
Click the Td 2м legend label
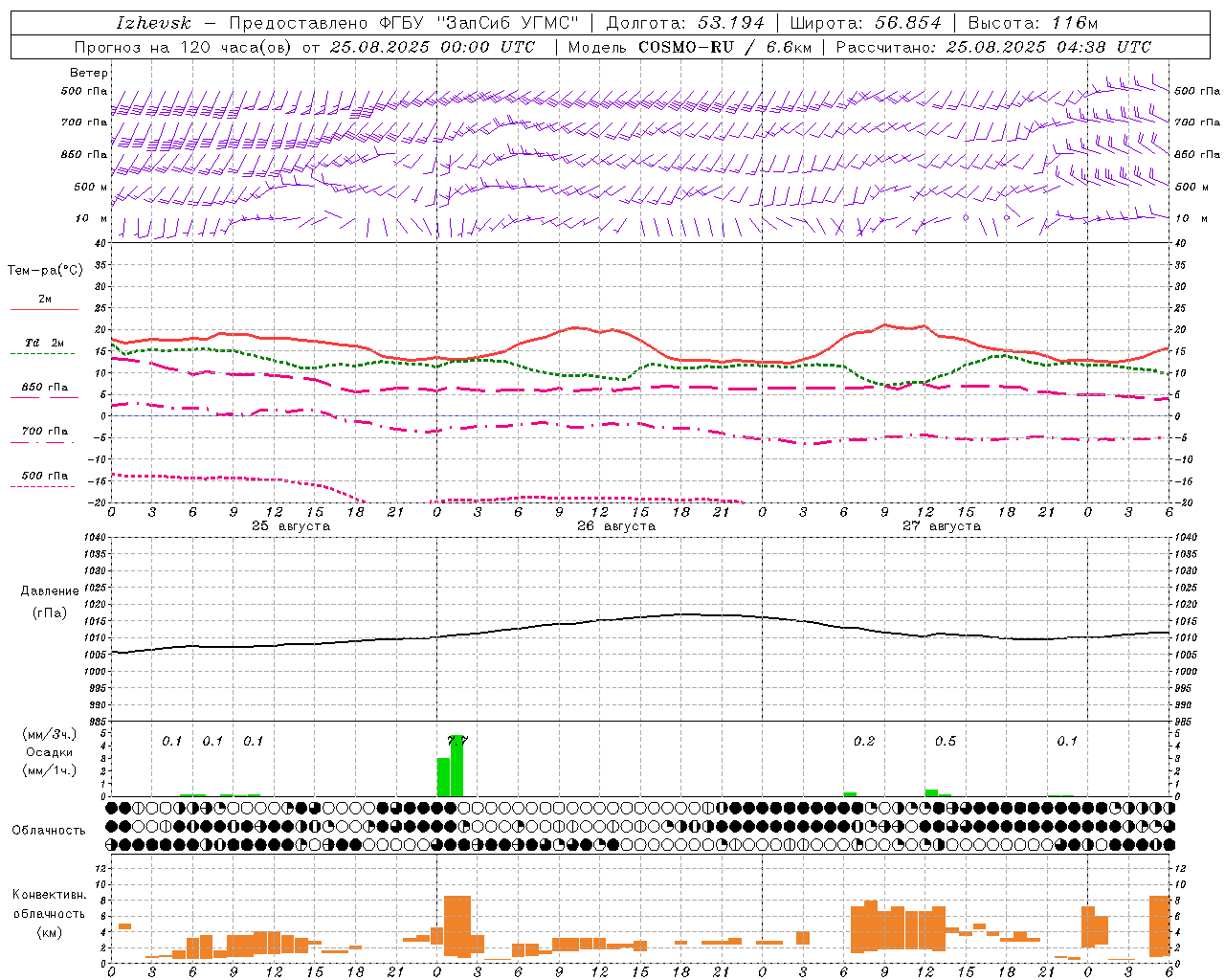point(45,343)
